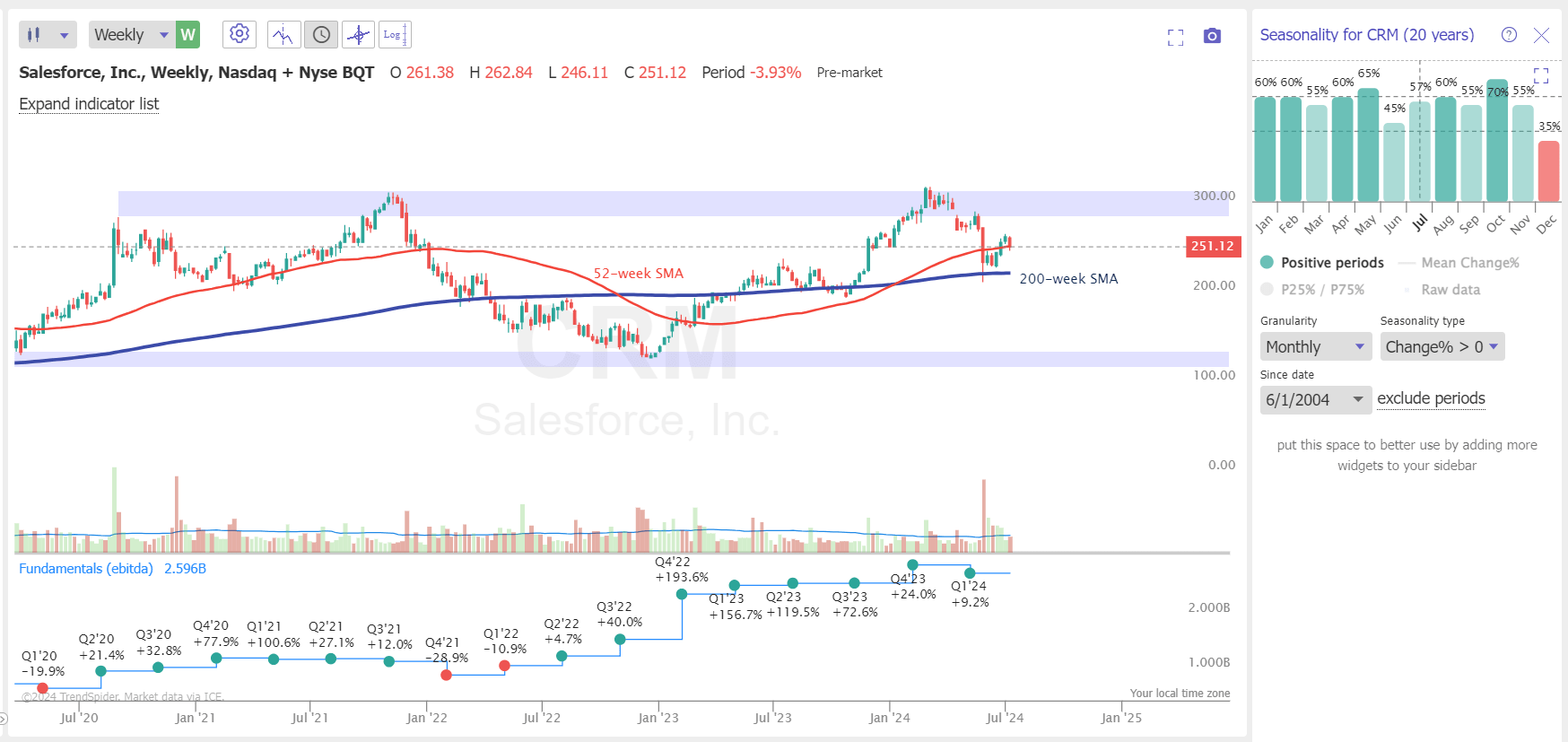Select the May 65% seasonality bar
This screenshot has height=742, width=1568.
click(x=1368, y=144)
